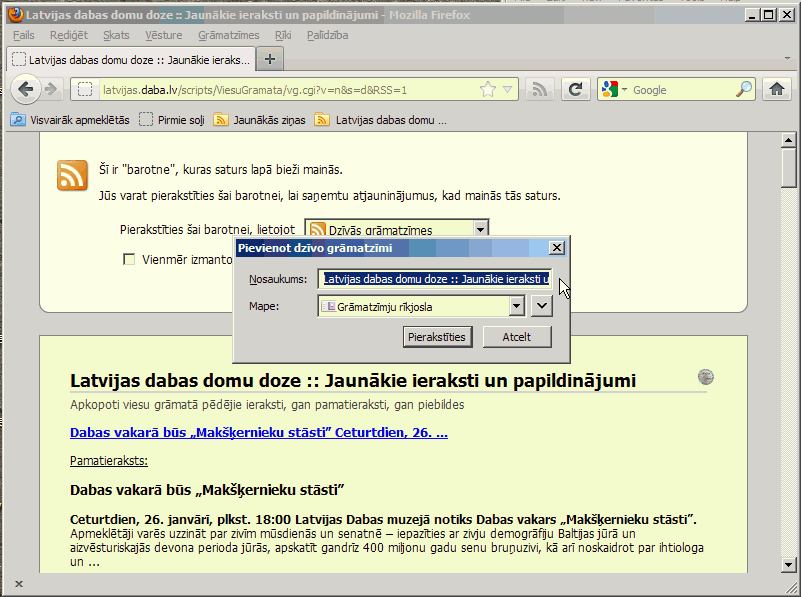This screenshot has width=801, height=597.
Task: Toggle the Vienmēr izmantot checkbox
Action: pyautogui.click(x=129, y=259)
